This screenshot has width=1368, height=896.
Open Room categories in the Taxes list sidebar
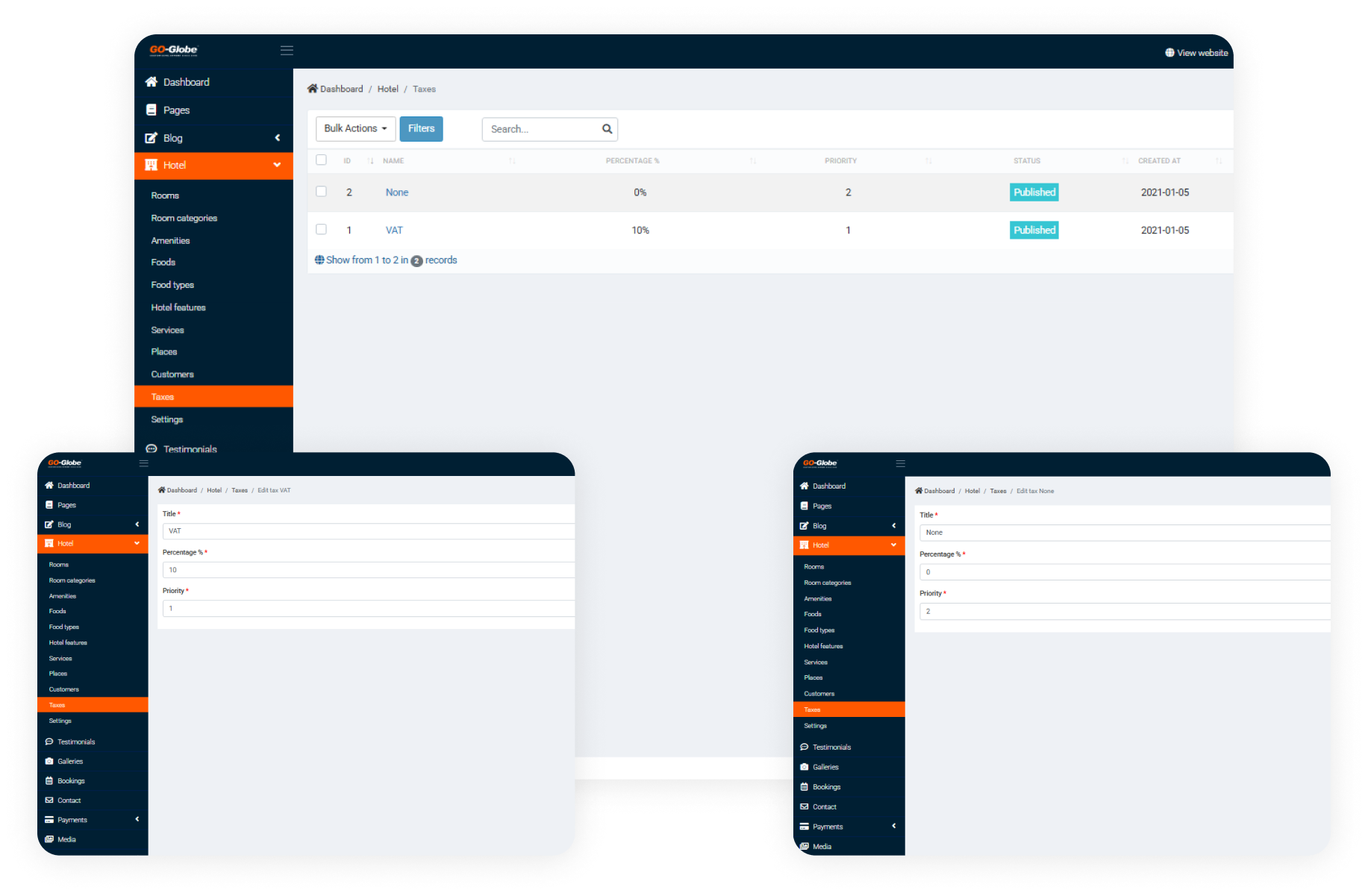pyautogui.click(x=184, y=218)
